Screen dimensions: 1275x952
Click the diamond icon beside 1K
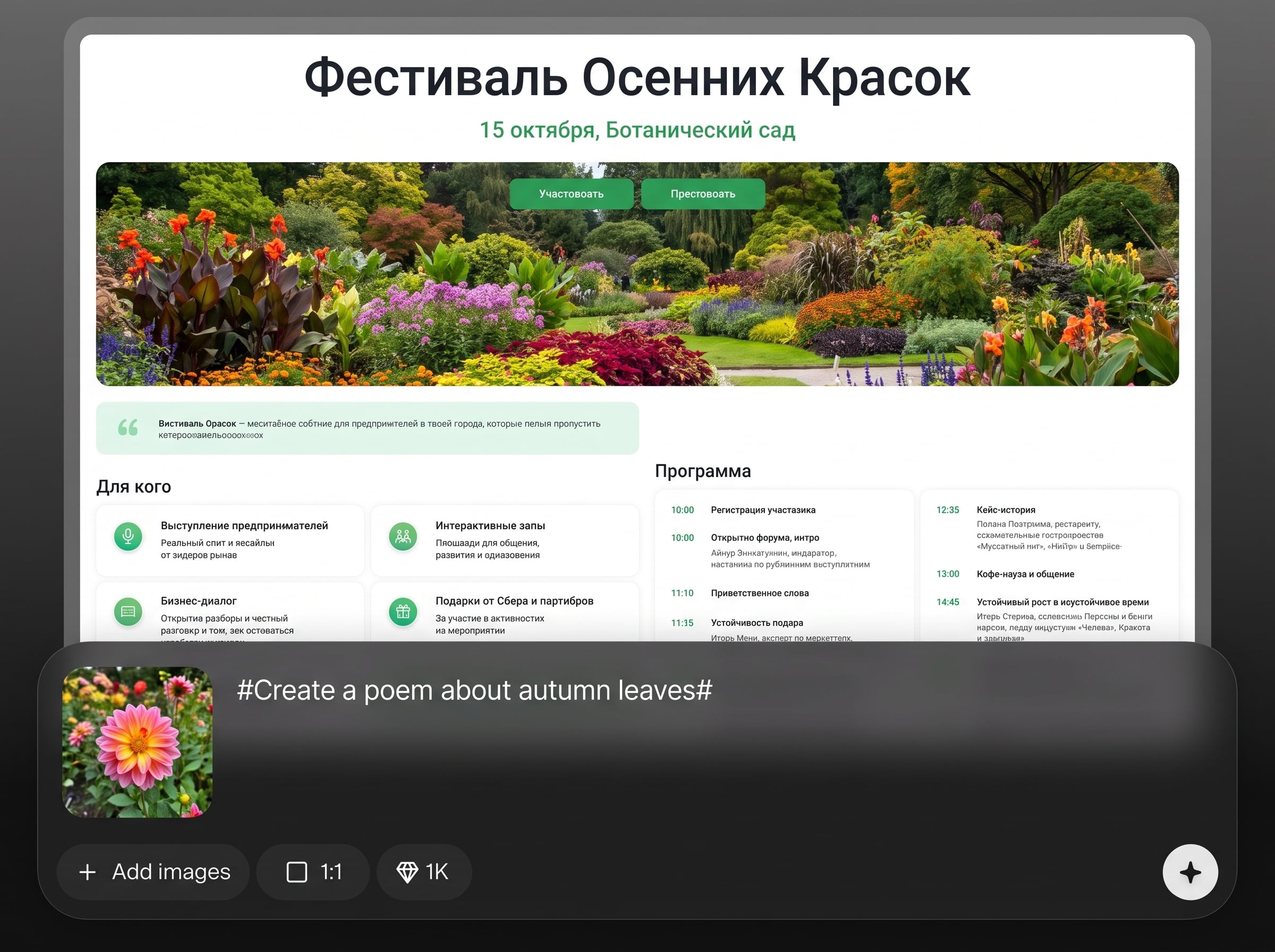click(x=407, y=872)
